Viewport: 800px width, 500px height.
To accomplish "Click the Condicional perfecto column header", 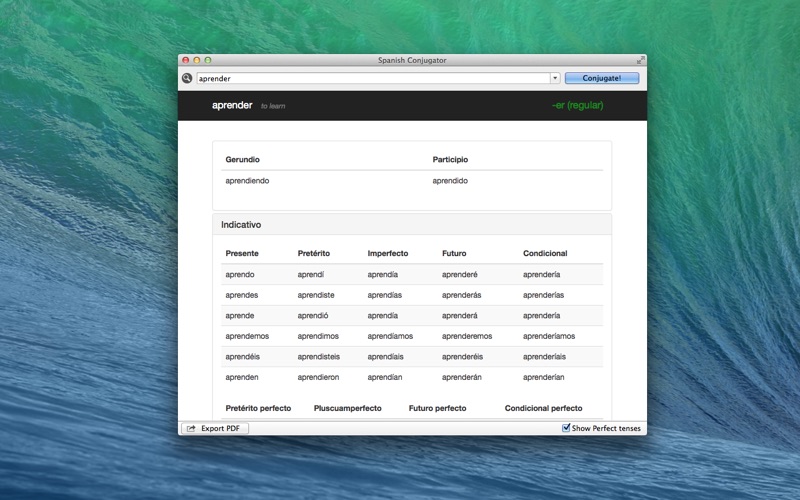I will (x=543, y=408).
